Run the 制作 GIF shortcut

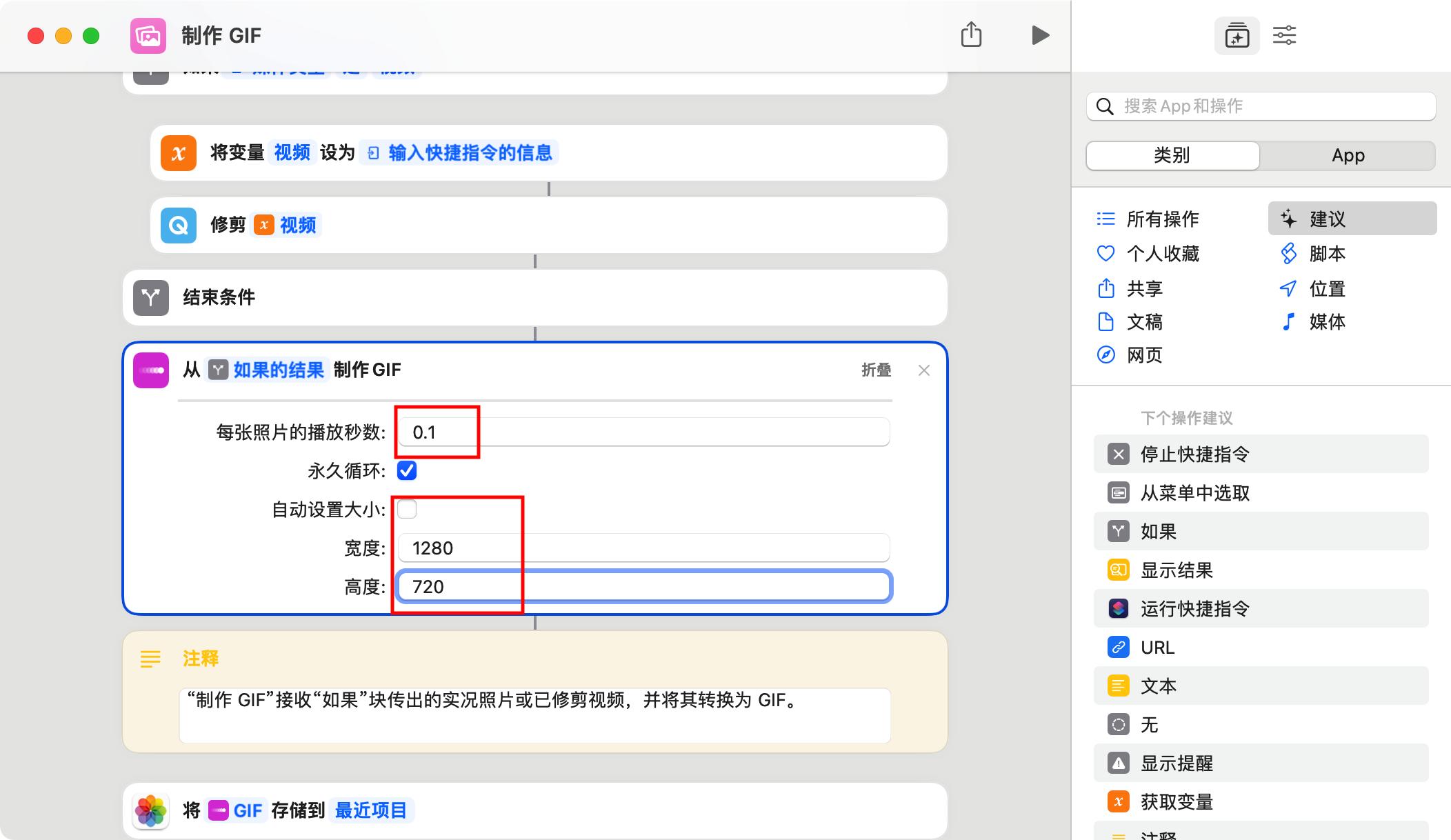point(1041,35)
